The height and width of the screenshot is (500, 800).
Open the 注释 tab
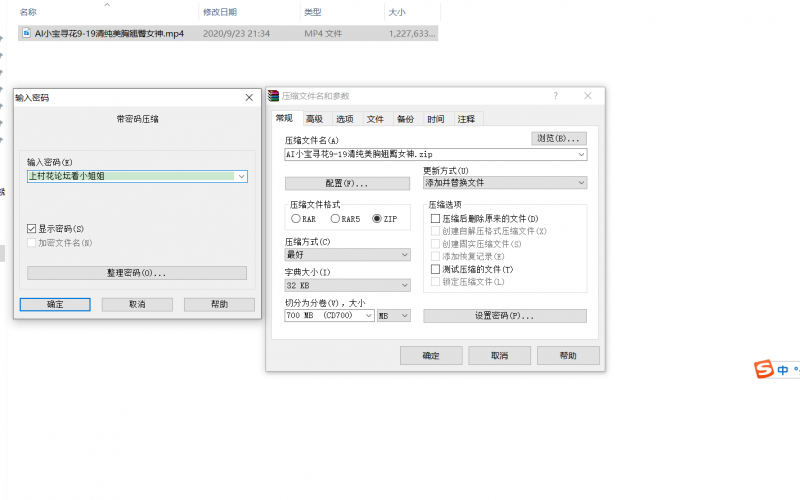tap(467, 119)
